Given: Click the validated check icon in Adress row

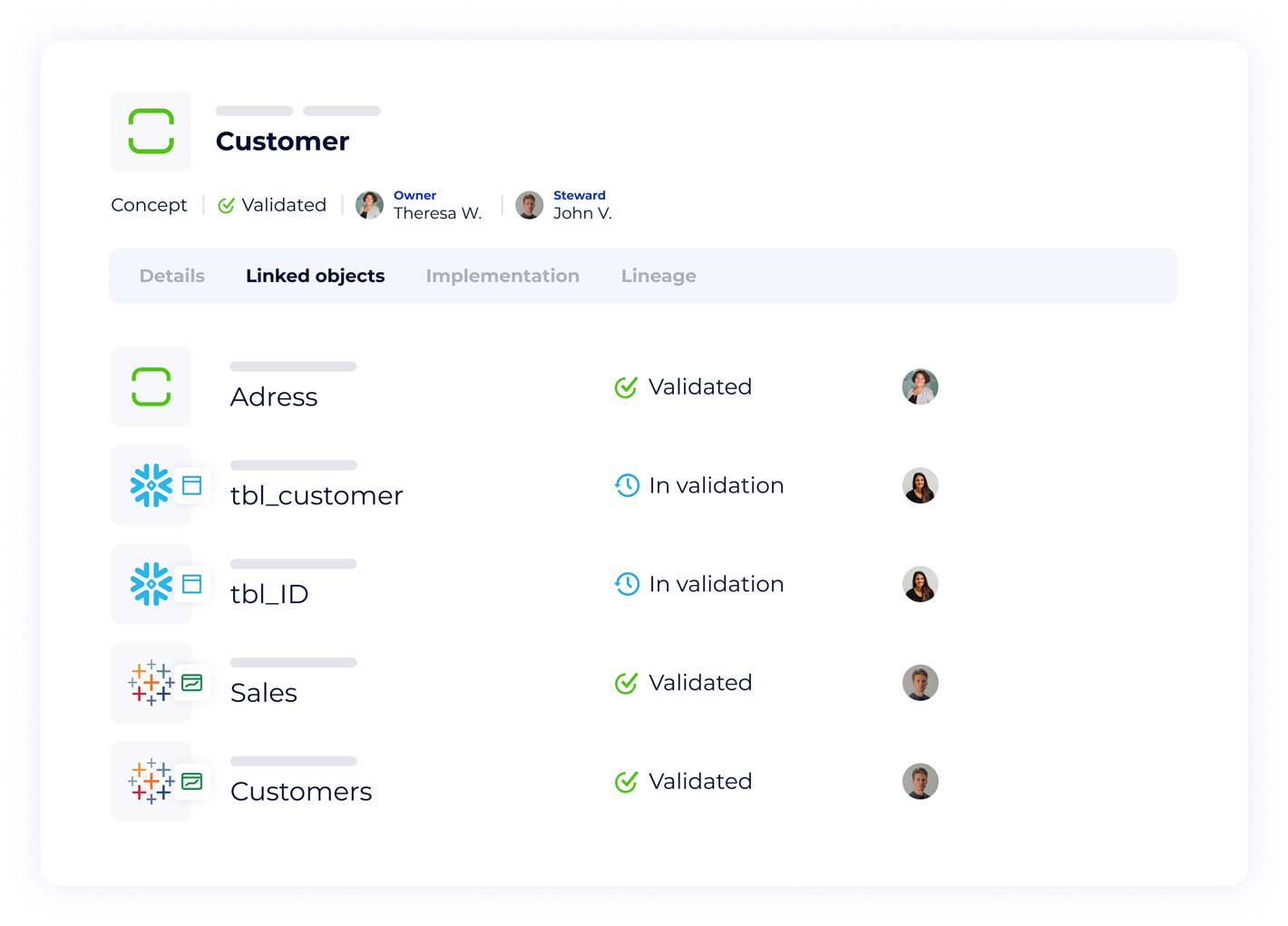Looking at the screenshot, I should [x=626, y=387].
